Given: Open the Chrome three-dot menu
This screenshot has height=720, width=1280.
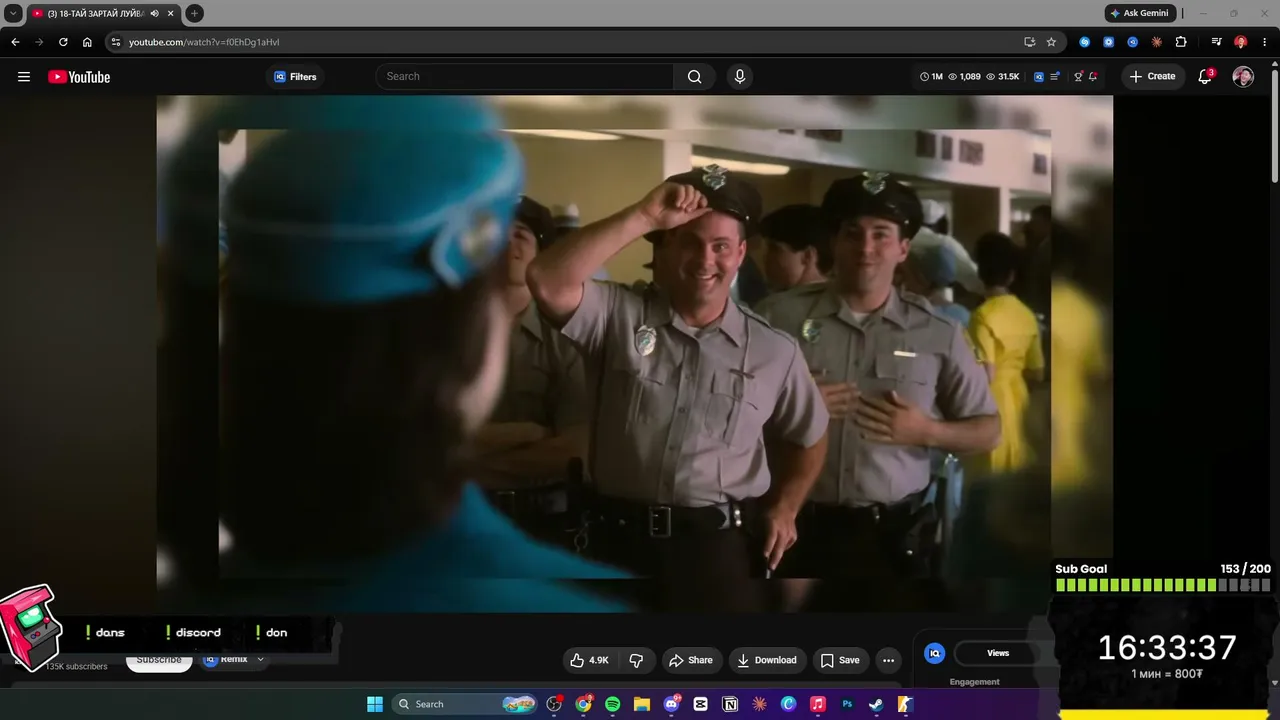Looking at the screenshot, I should (1264, 42).
